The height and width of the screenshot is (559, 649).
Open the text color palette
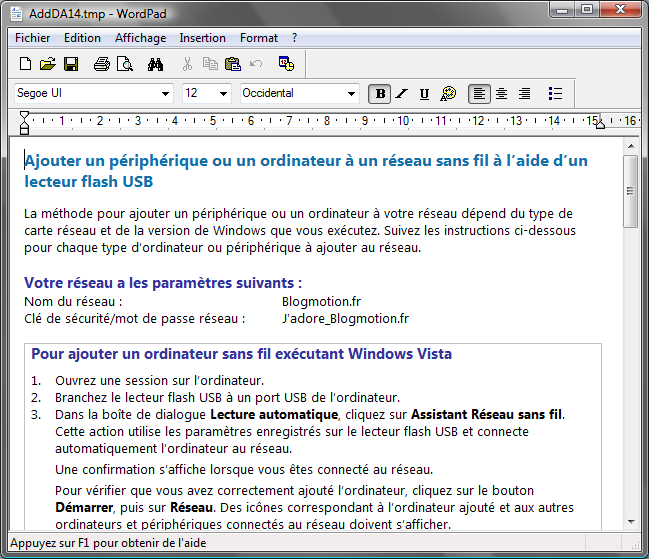coord(448,94)
